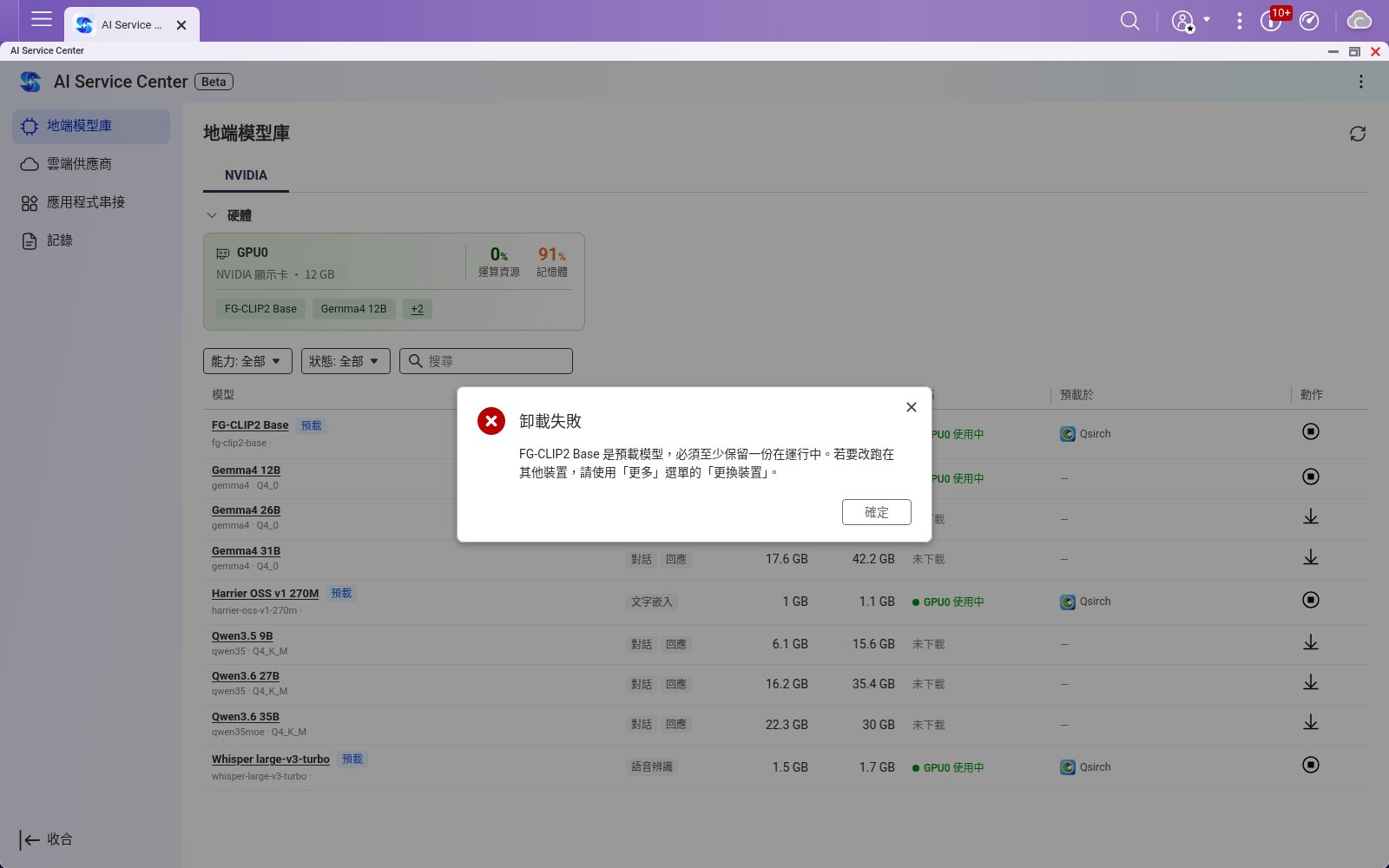
Task: Close the AI Service browser tab
Action: pos(181,25)
